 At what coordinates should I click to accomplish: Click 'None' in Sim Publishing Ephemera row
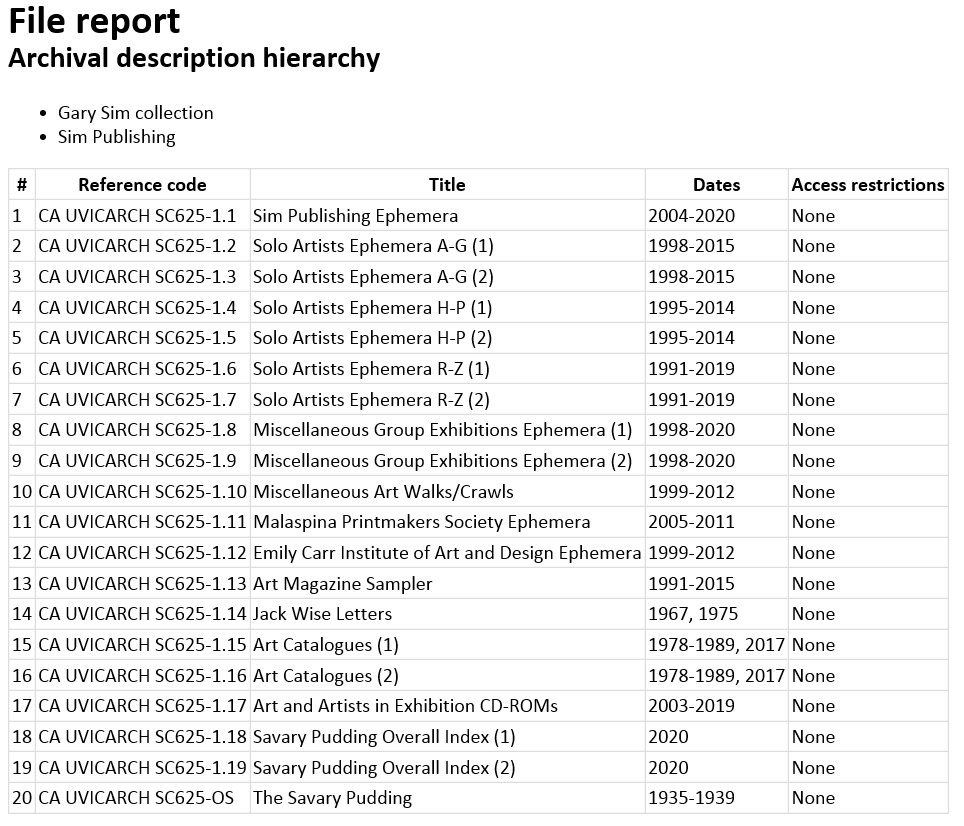tap(813, 216)
